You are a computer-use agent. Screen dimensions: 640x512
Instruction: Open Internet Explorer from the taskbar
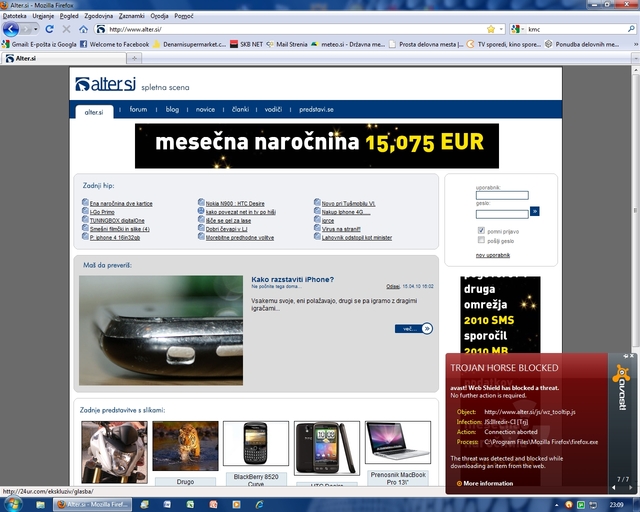click(x=259, y=505)
